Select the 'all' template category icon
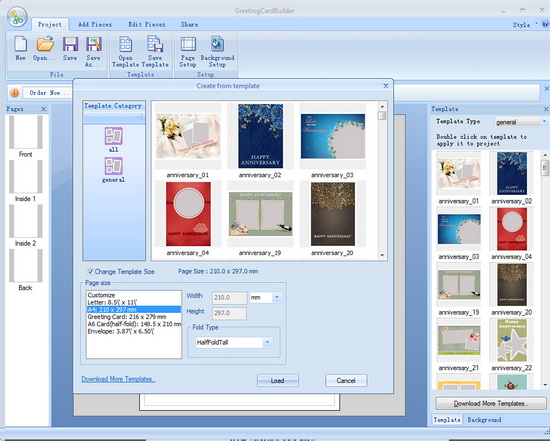Image resolution: width=550 pixels, height=441 pixels. (113, 136)
